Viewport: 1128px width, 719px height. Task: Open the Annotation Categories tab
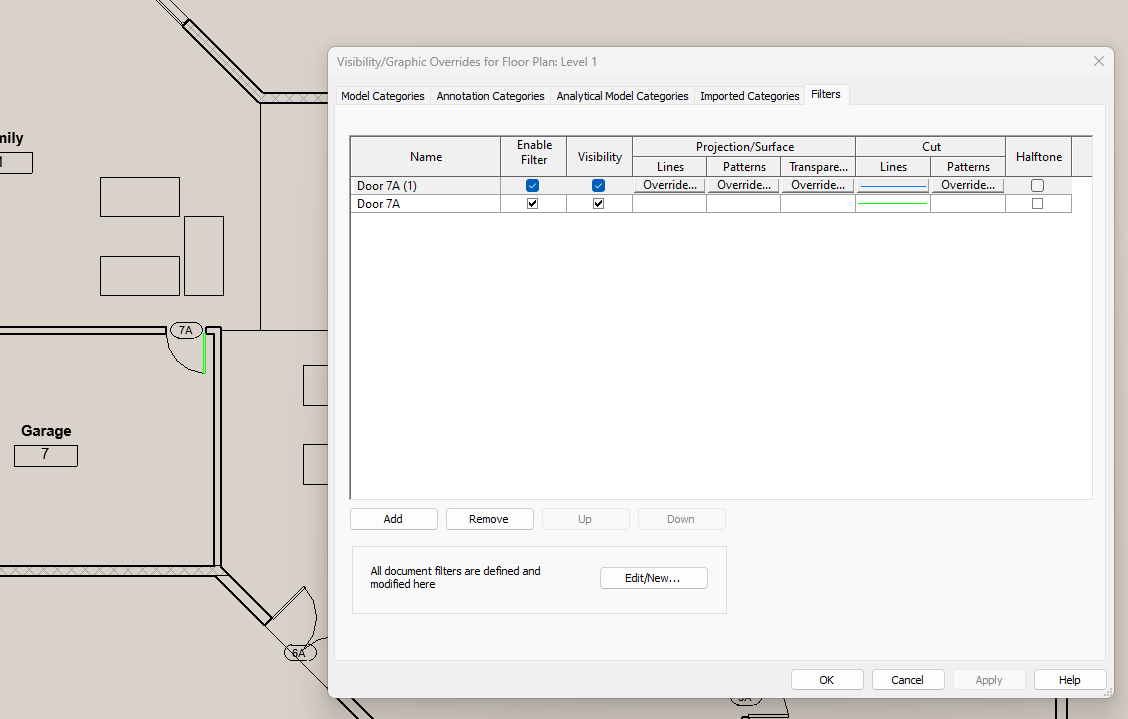[x=490, y=95]
